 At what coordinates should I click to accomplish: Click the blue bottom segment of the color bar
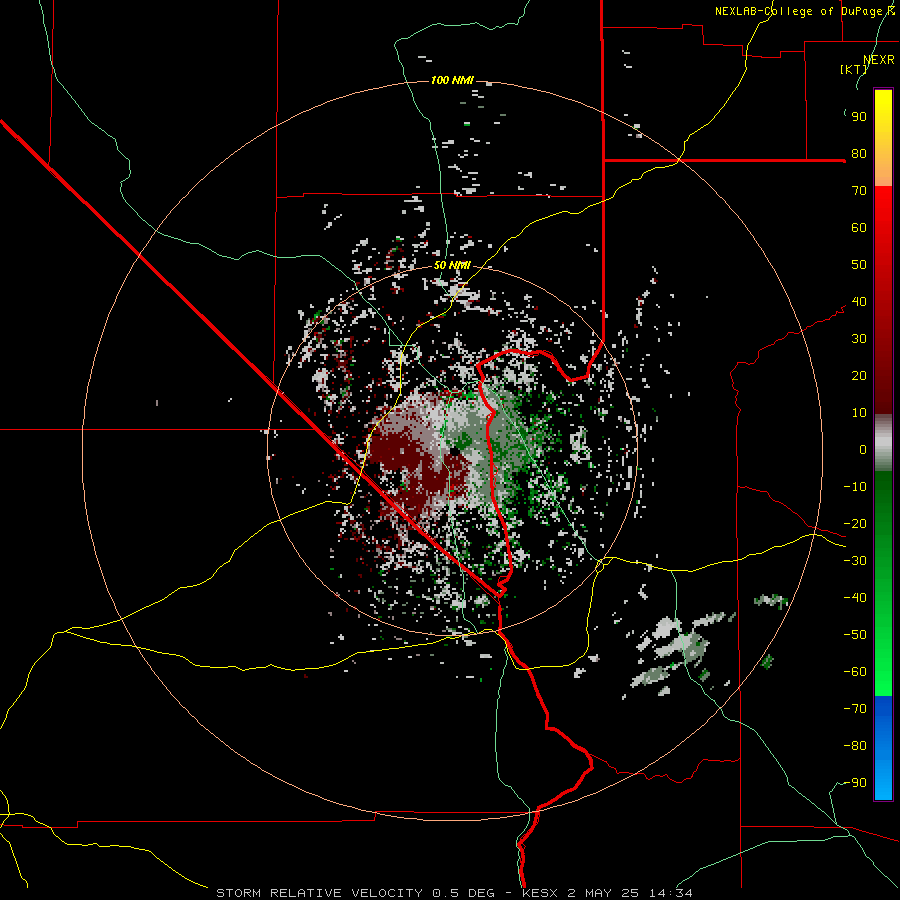[883, 748]
